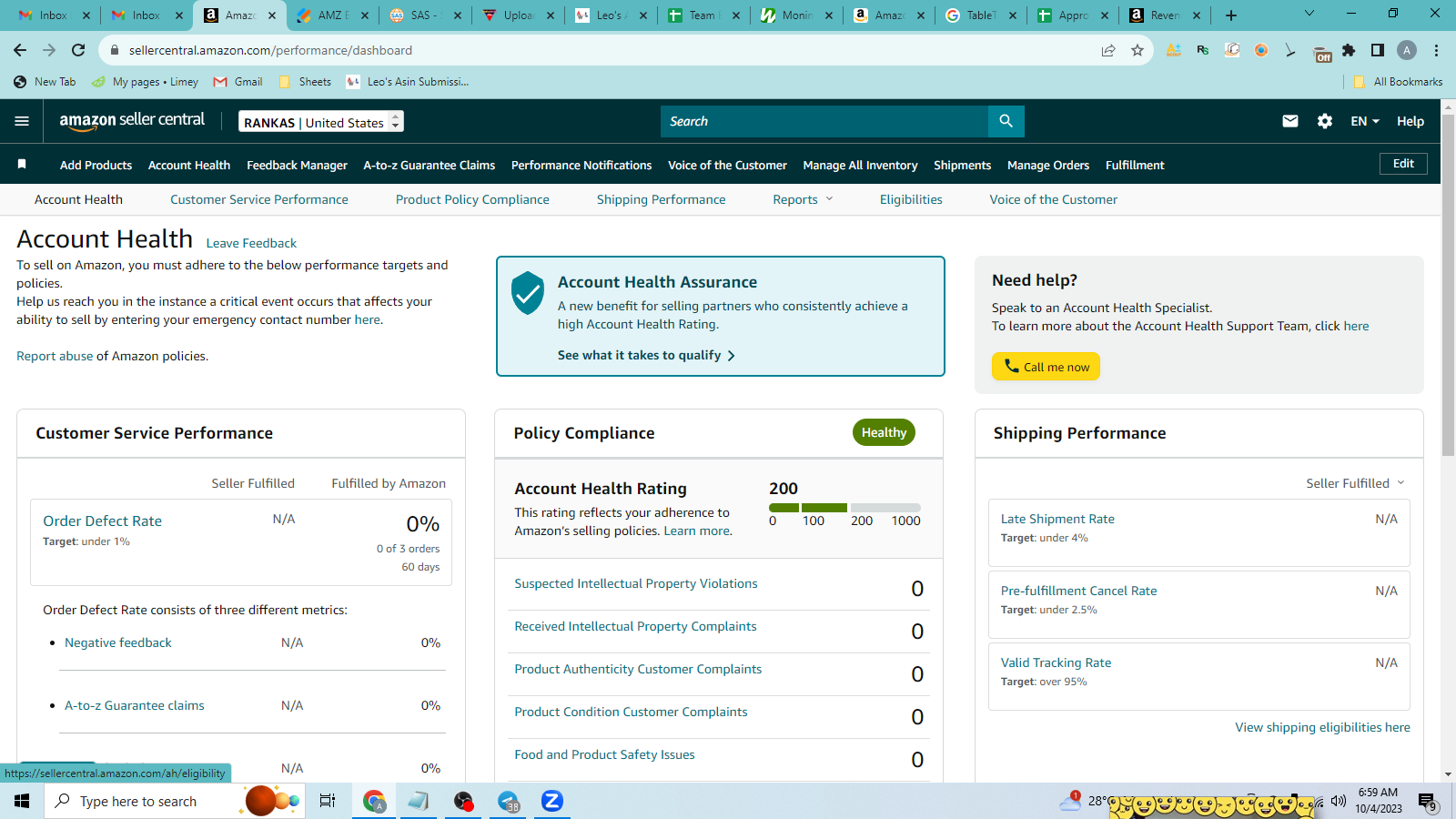This screenshot has width=1456, height=819.
Task: Open Manage All Inventory
Action: [860, 165]
